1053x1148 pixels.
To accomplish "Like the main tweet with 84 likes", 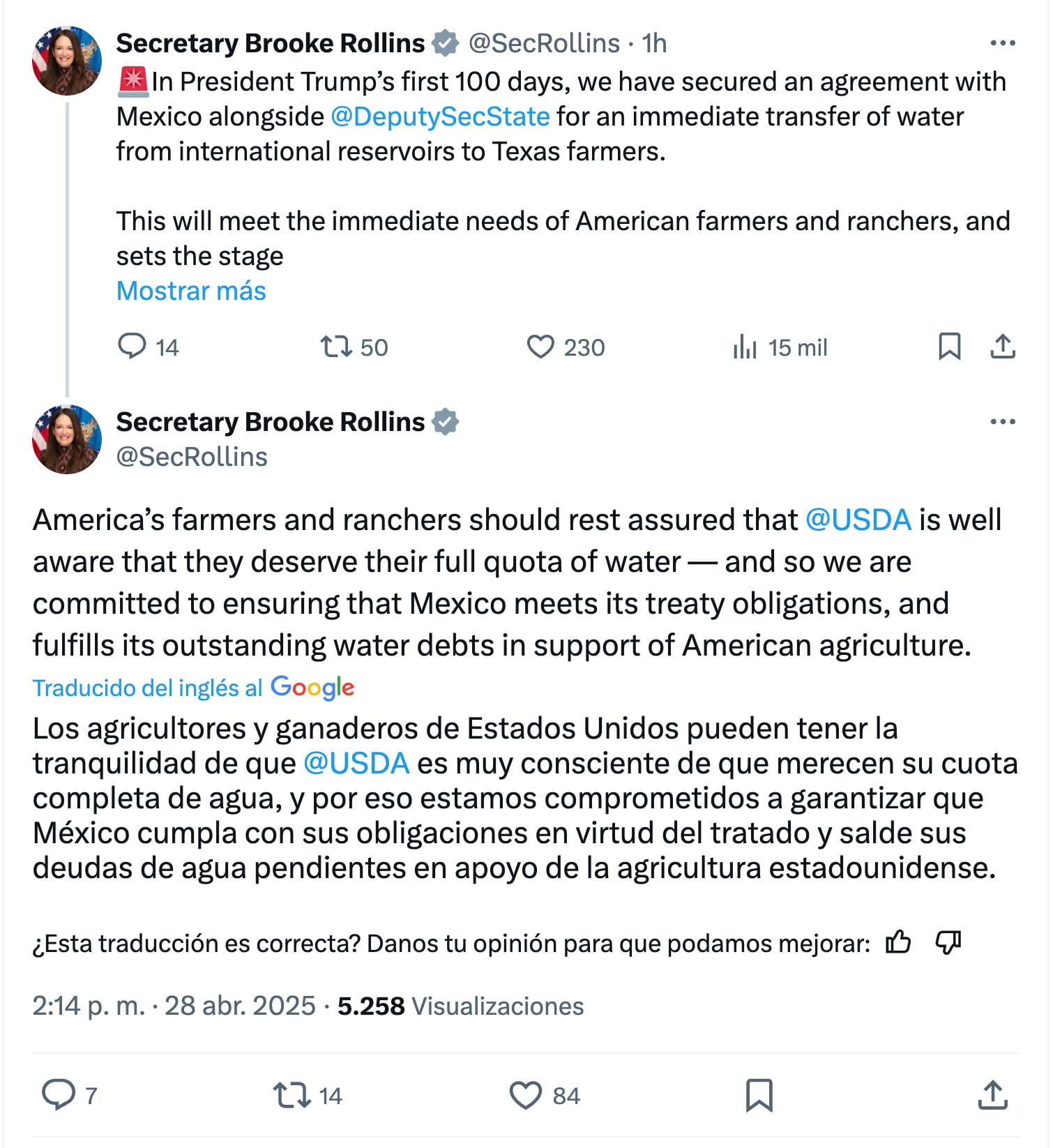I will [526, 1095].
